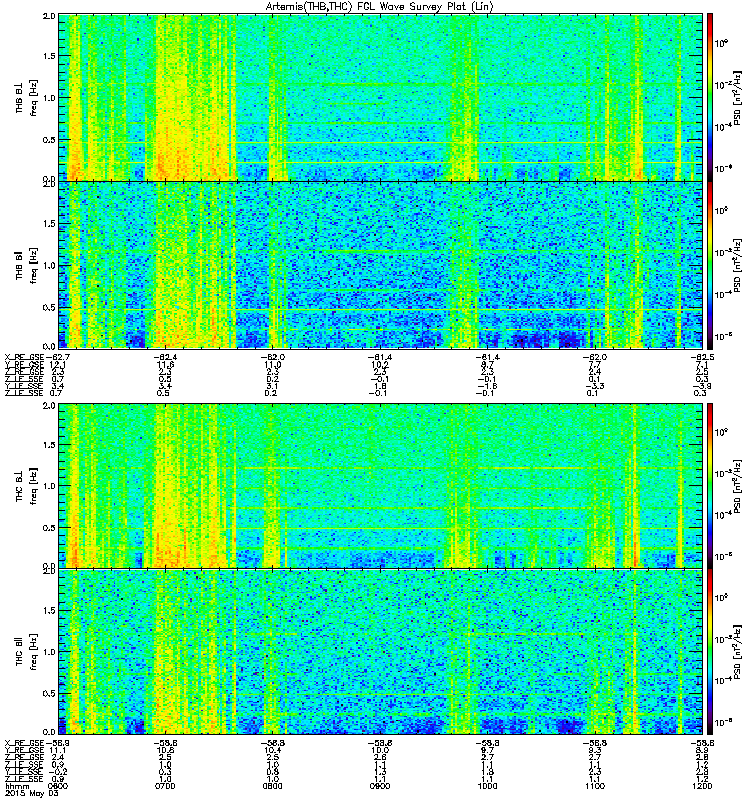Click the 1.5 tick in THB B-perpendicular panel

point(49,56)
